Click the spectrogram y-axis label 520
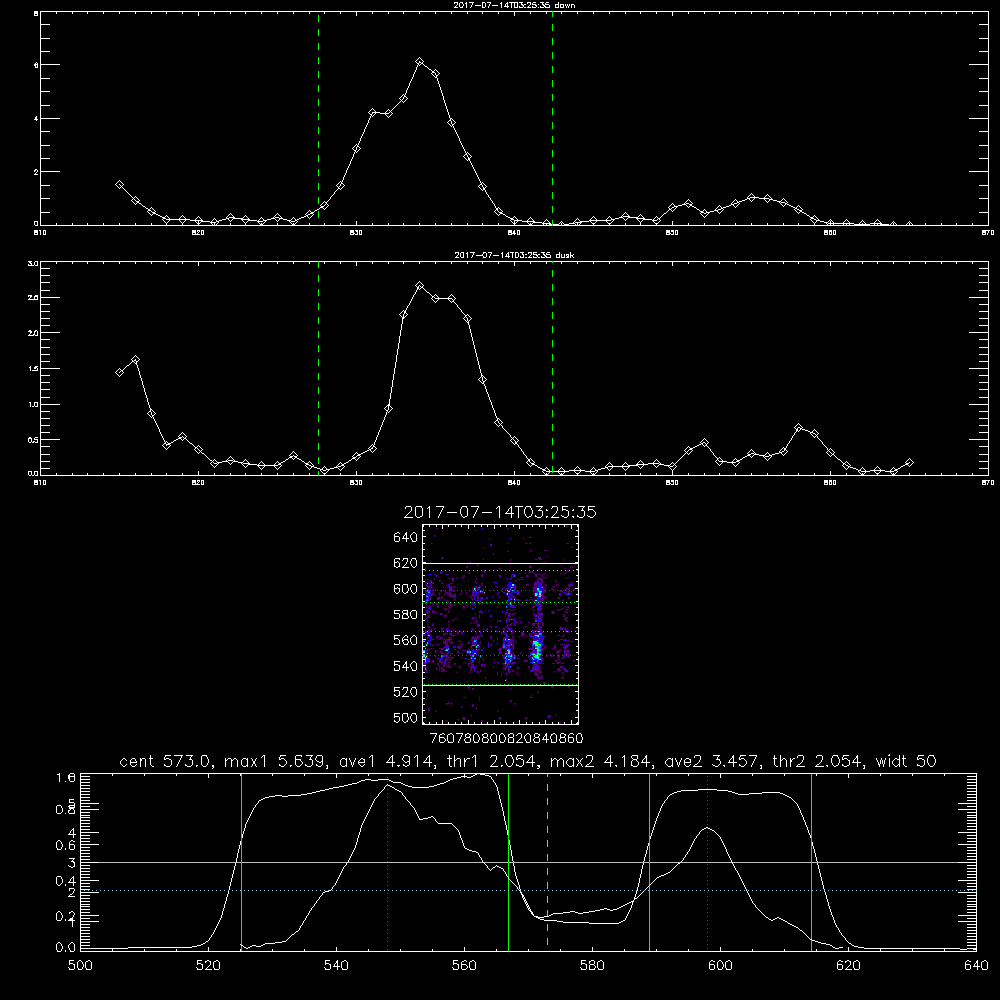Viewport: 1000px width, 1000px height. tap(406, 692)
